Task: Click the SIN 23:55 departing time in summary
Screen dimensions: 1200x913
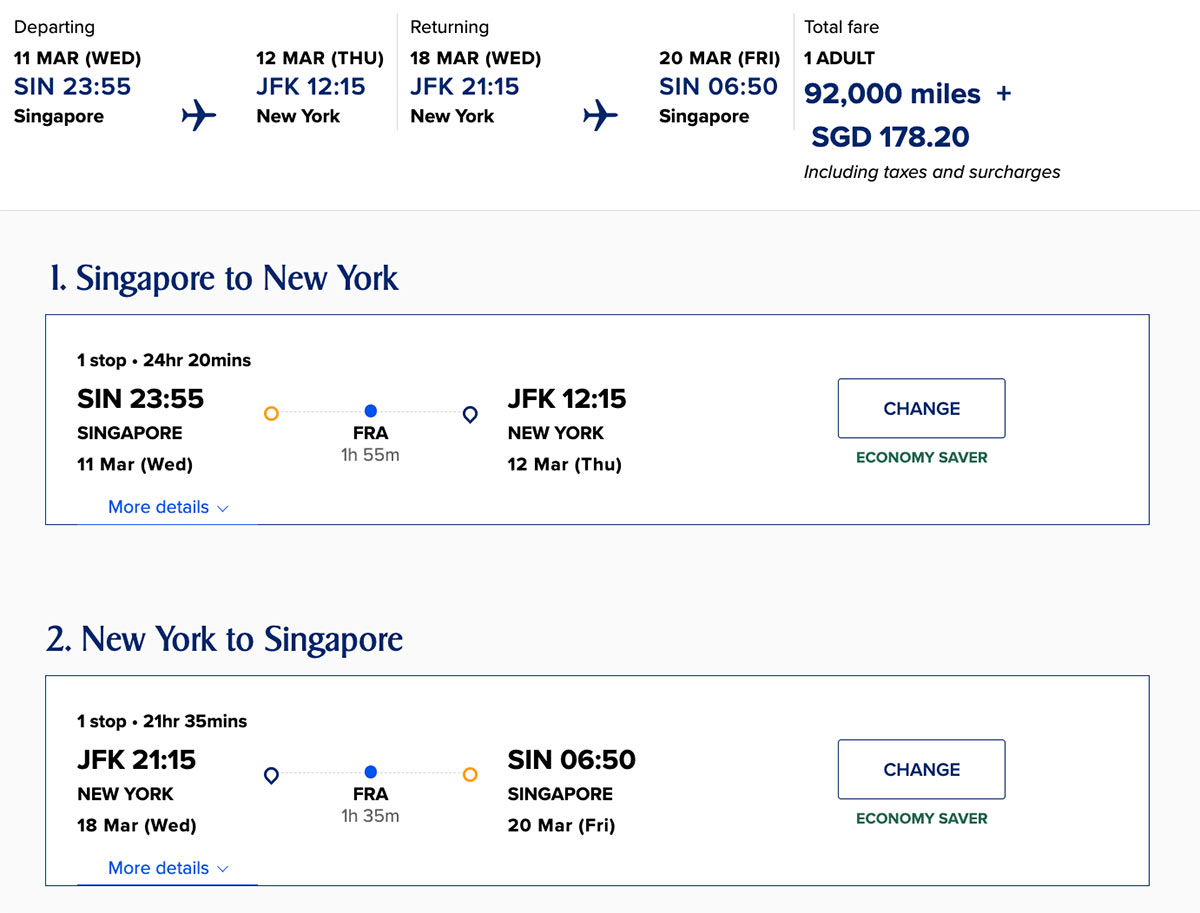Action: pyautogui.click(x=72, y=87)
